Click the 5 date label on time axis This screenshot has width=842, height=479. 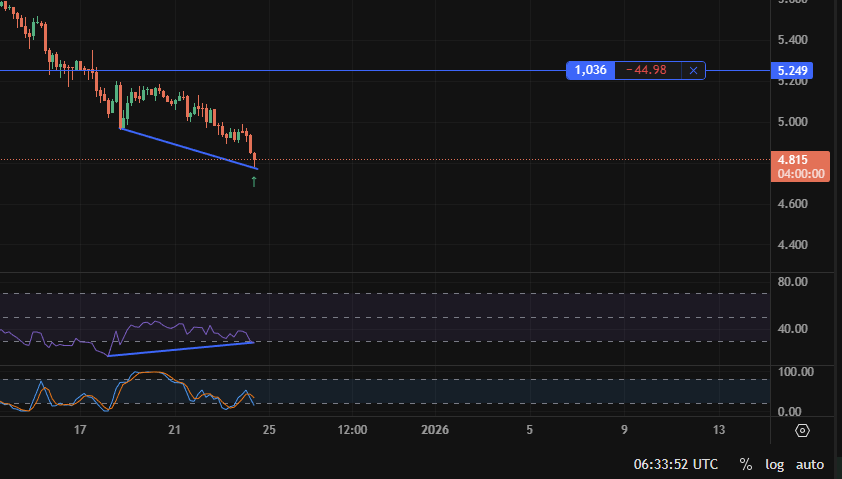529,430
